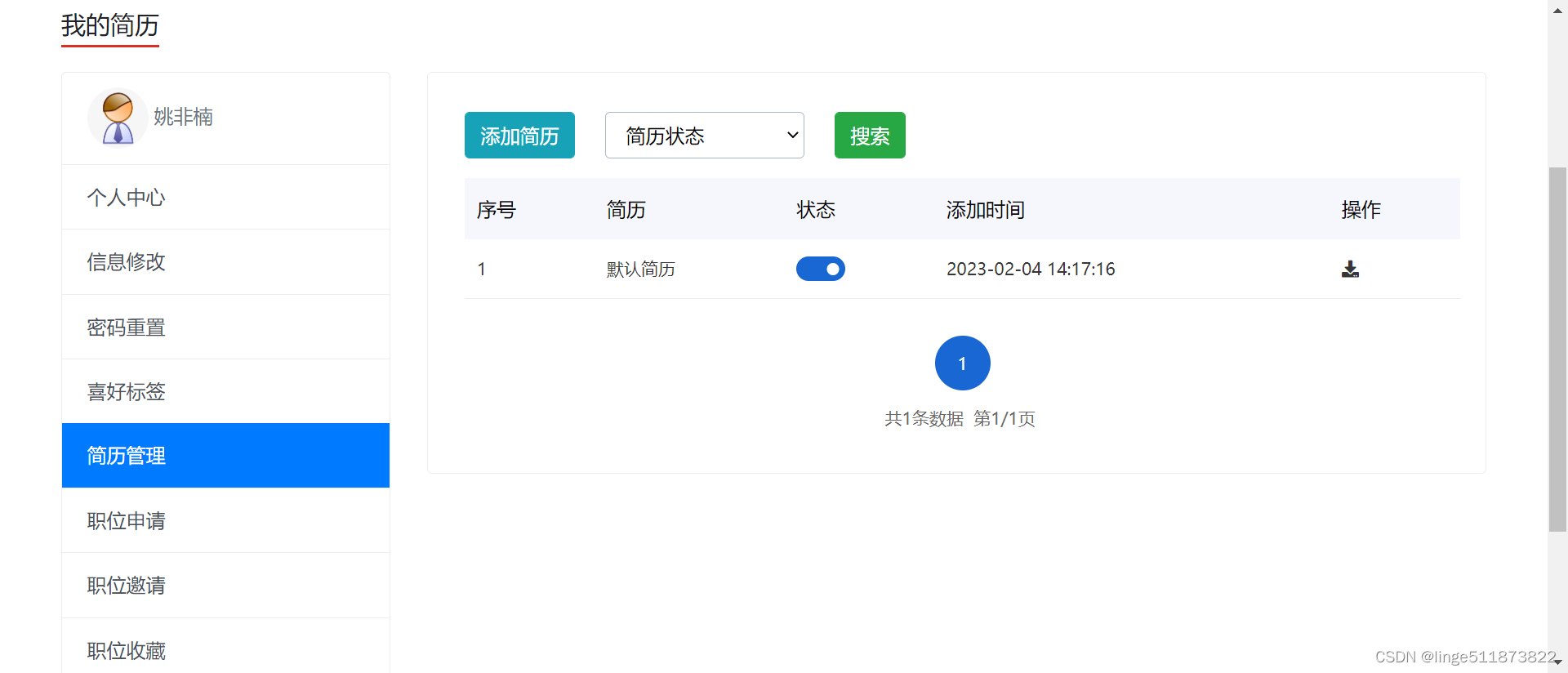Viewport: 1568px width, 673px height.
Task: Click the 简历 column header
Action: point(626,210)
